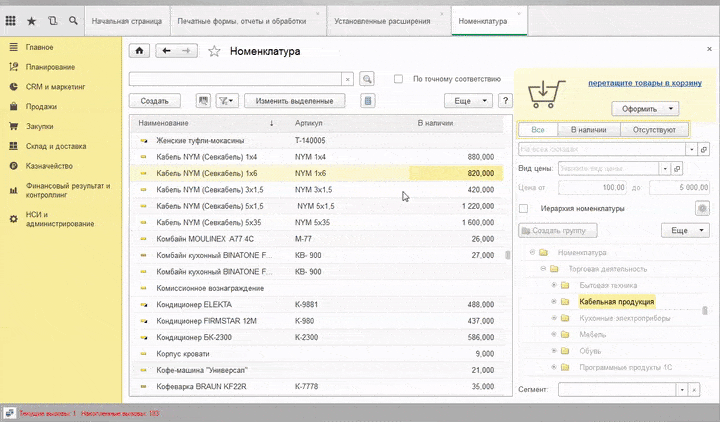Clear the Сегмент field
Image resolution: width=720 pixels, height=422 pixels.
(694, 390)
